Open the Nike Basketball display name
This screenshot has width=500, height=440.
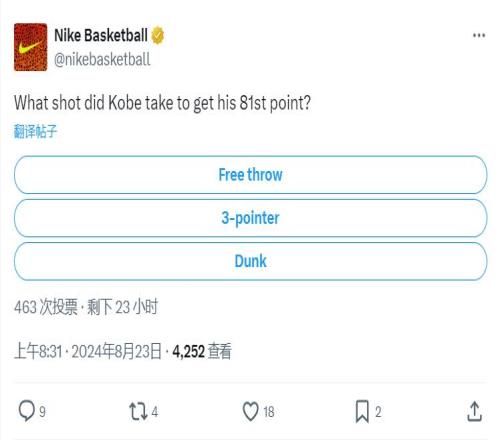coord(101,35)
